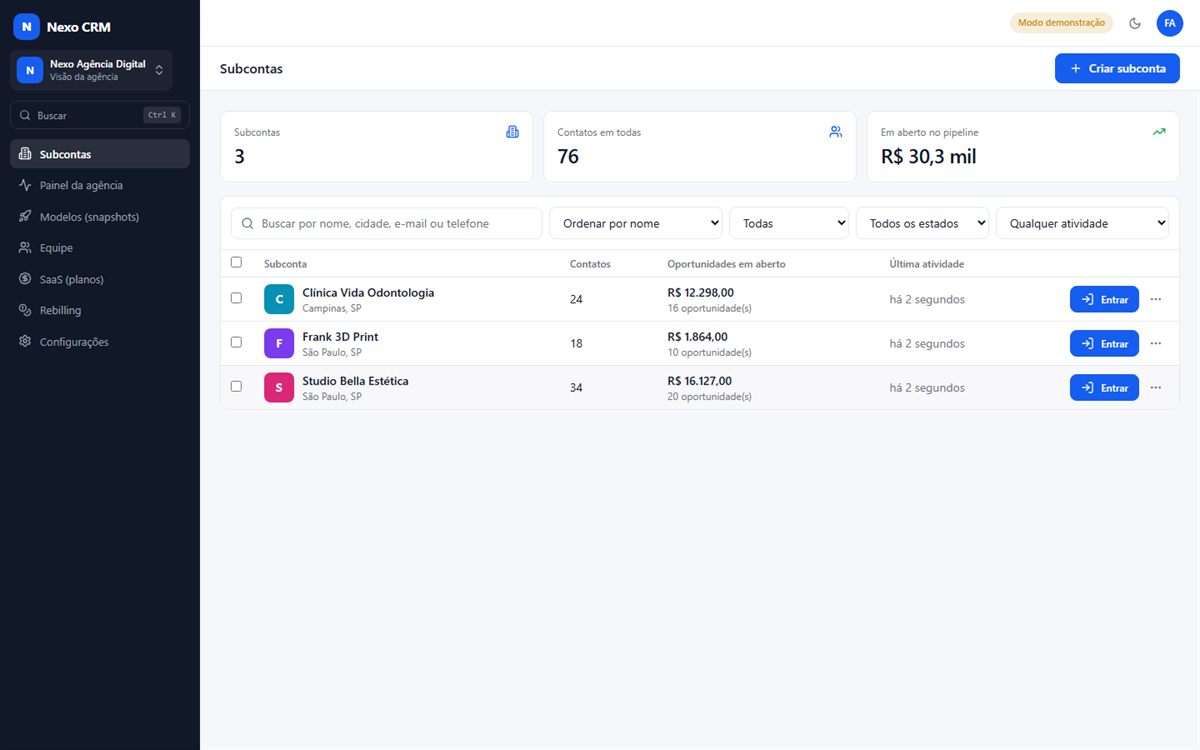Click the R$ 30,3 mil pipeline total
Image resolution: width=1200 pixels, height=750 pixels.
click(928, 156)
